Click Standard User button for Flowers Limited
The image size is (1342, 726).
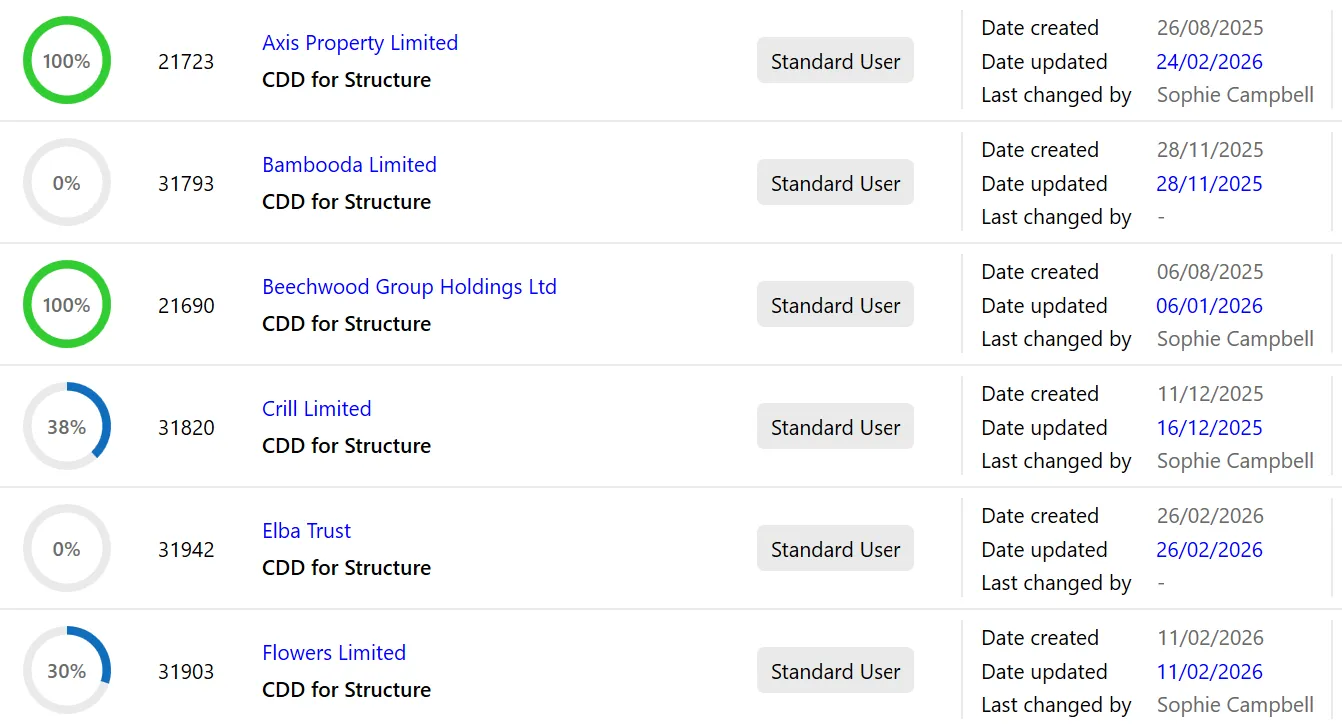(835, 670)
